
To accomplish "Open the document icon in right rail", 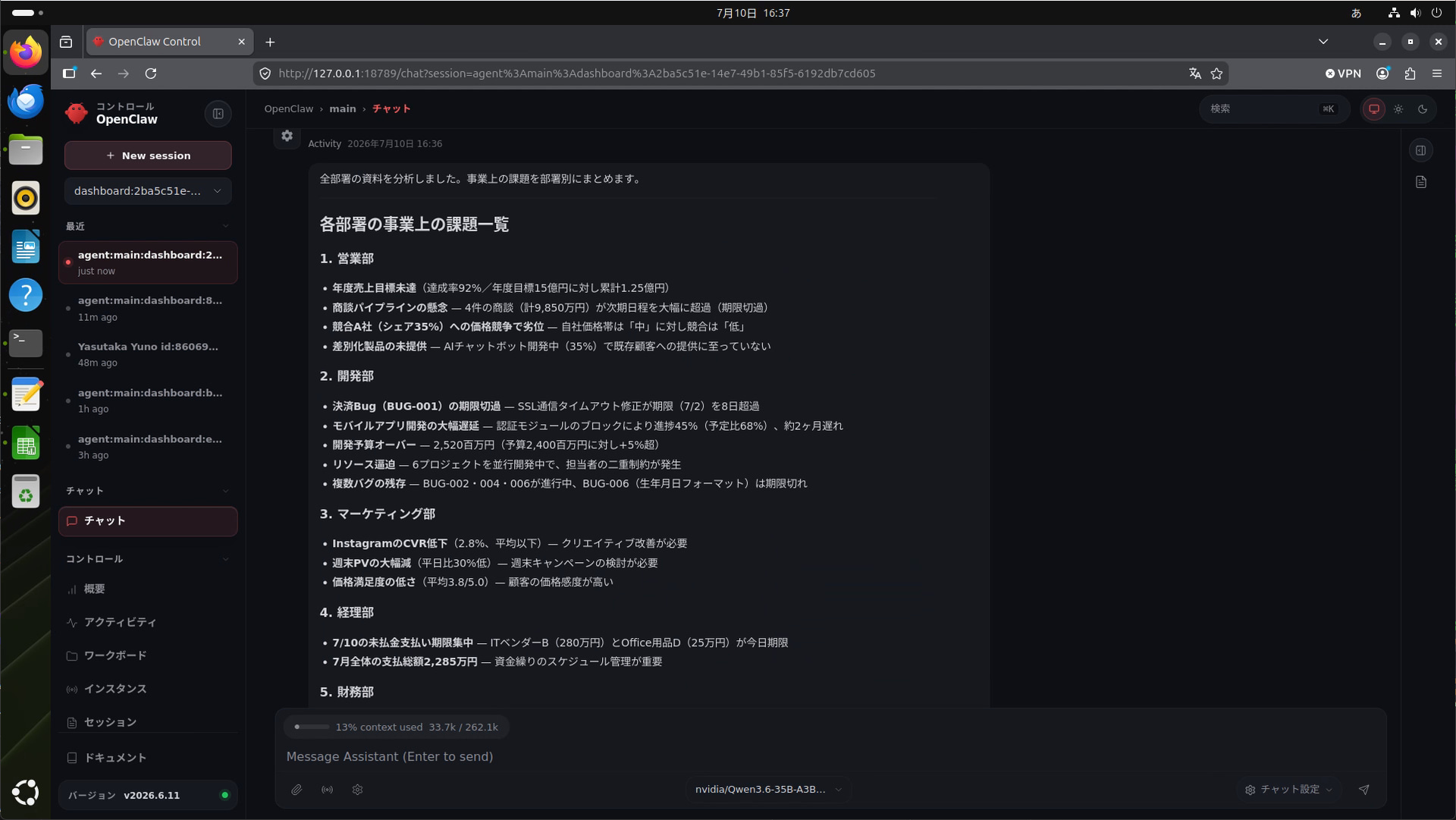I will pyautogui.click(x=1421, y=182).
